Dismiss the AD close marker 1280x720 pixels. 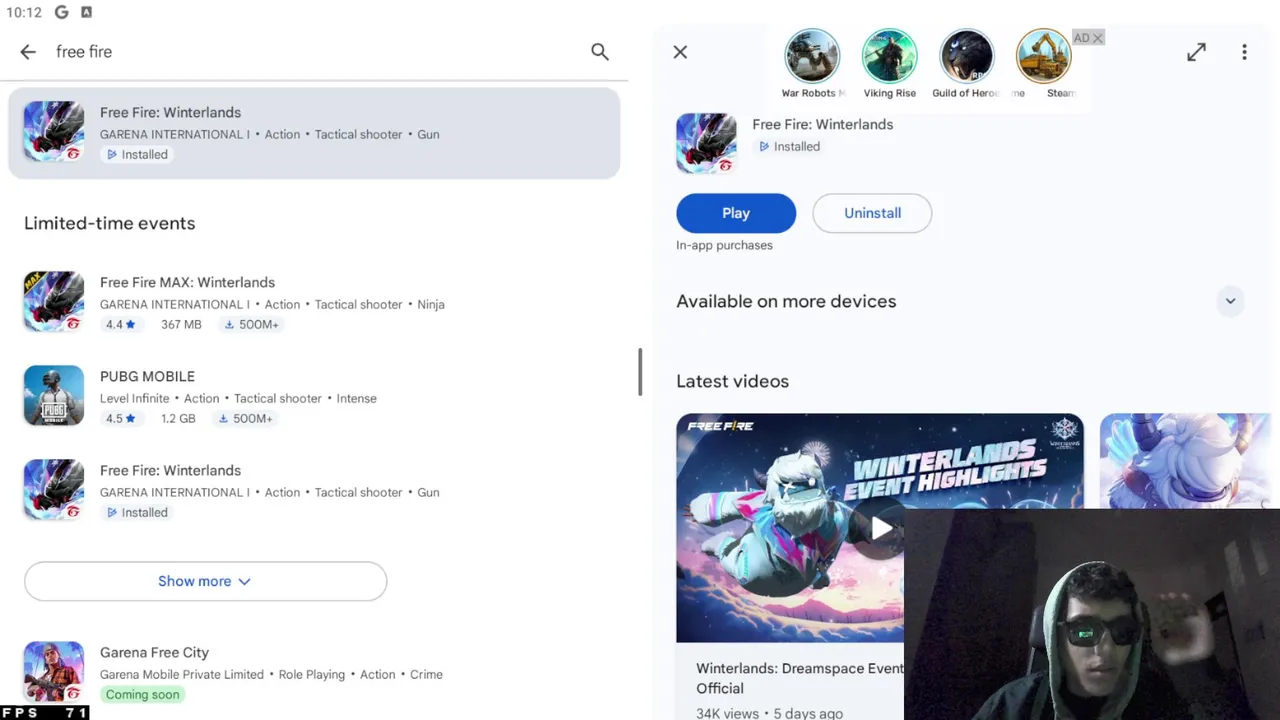pos(1097,38)
